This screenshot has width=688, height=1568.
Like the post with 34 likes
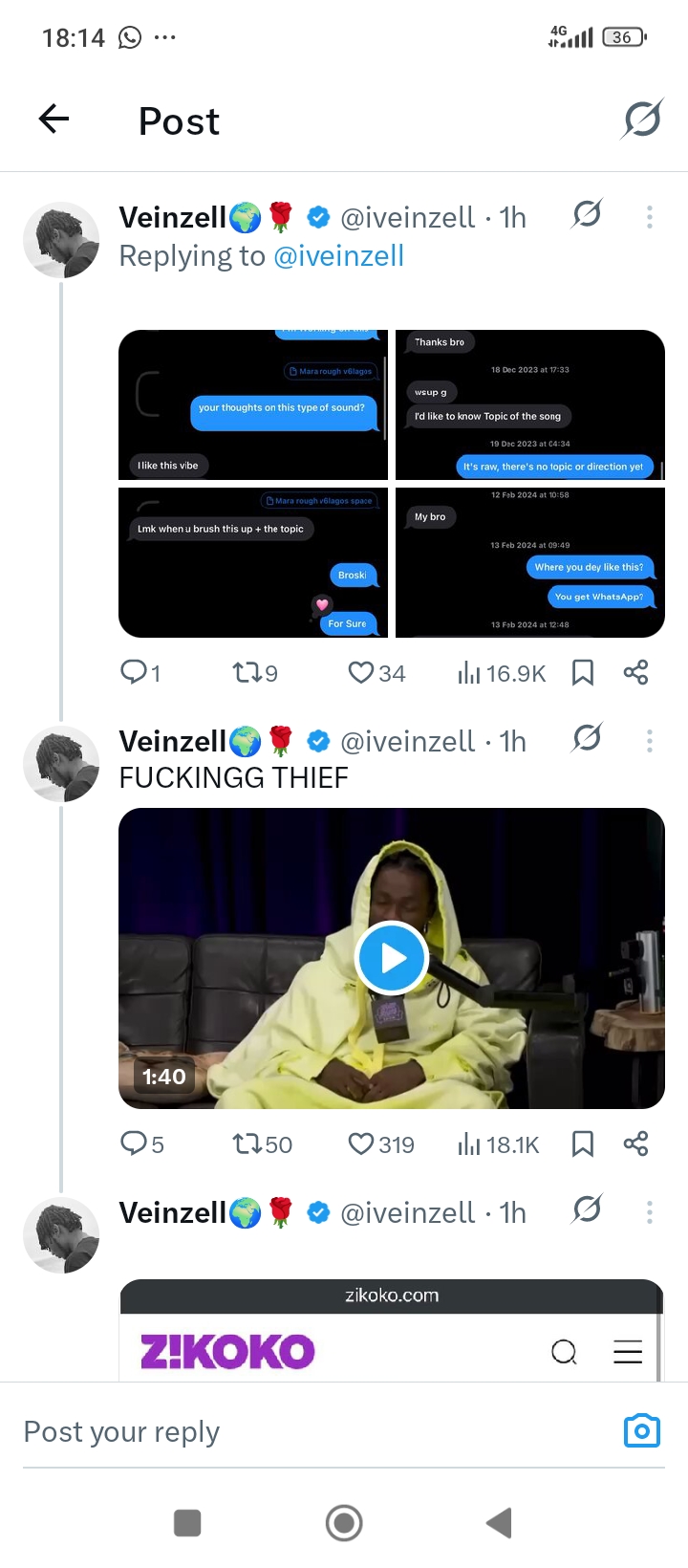pos(361,673)
